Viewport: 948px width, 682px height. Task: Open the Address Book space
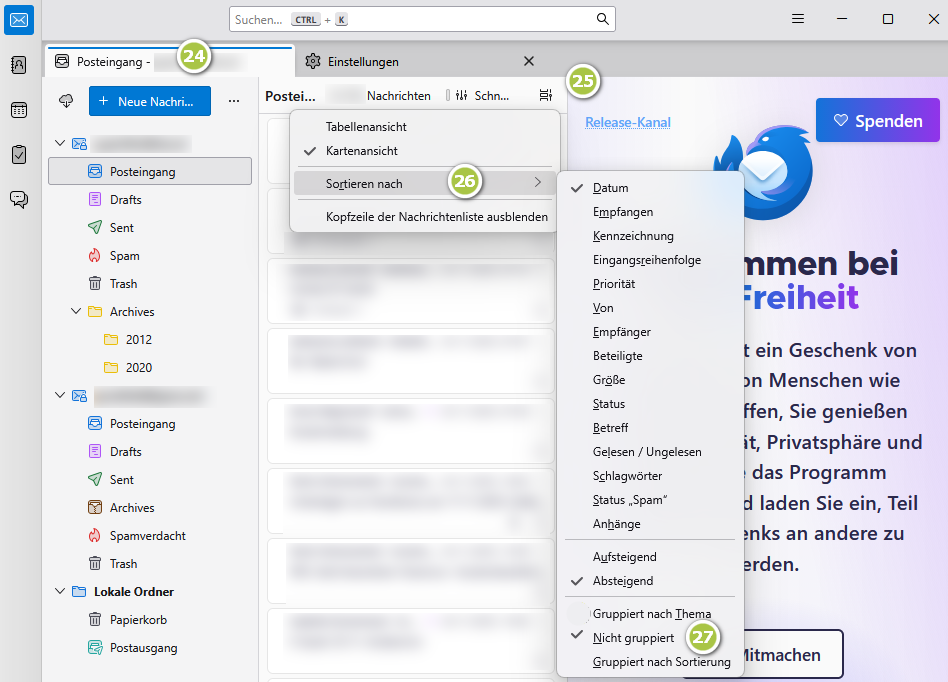(x=18, y=63)
